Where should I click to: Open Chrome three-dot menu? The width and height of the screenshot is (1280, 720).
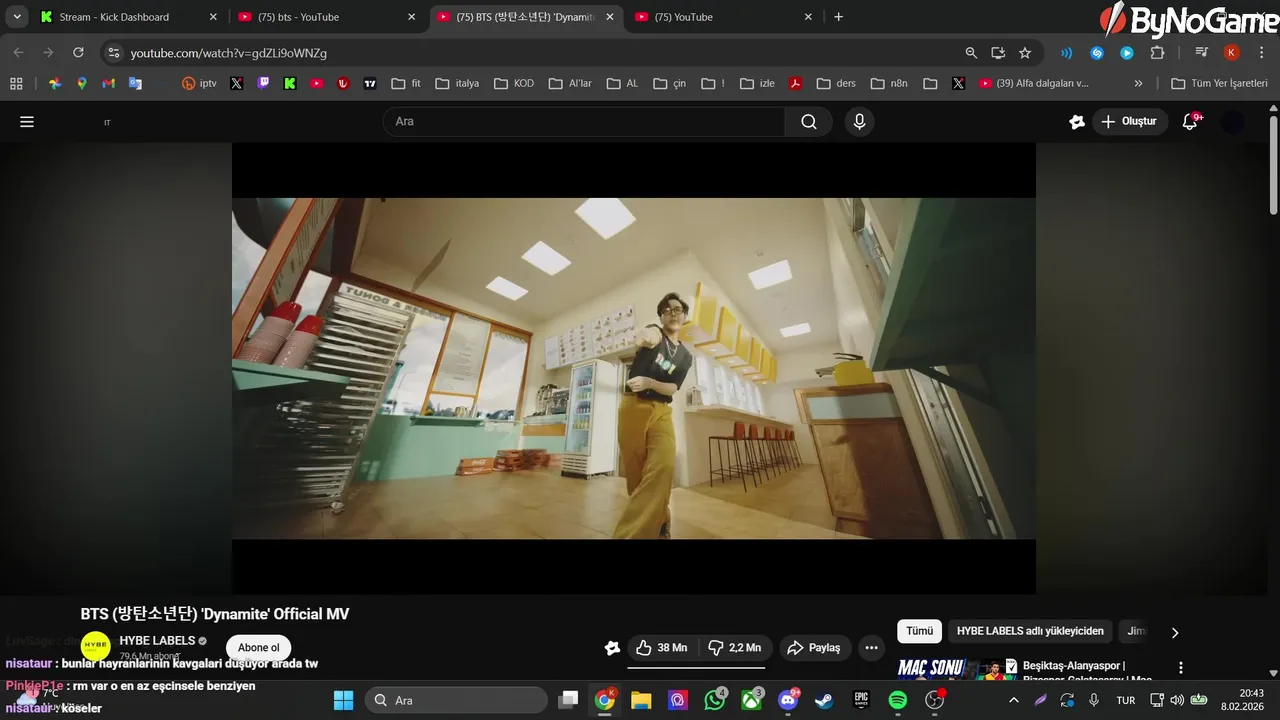1260,53
